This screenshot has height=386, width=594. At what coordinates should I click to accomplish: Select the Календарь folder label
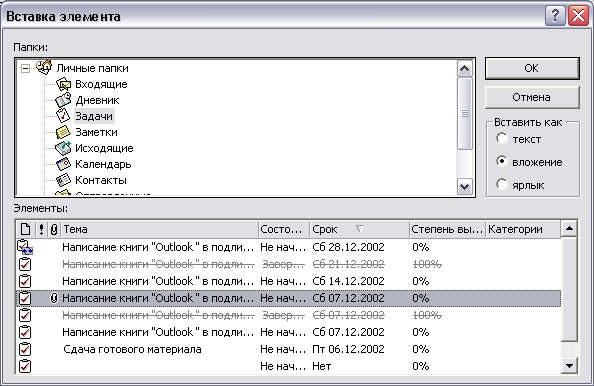(x=103, y=164)
